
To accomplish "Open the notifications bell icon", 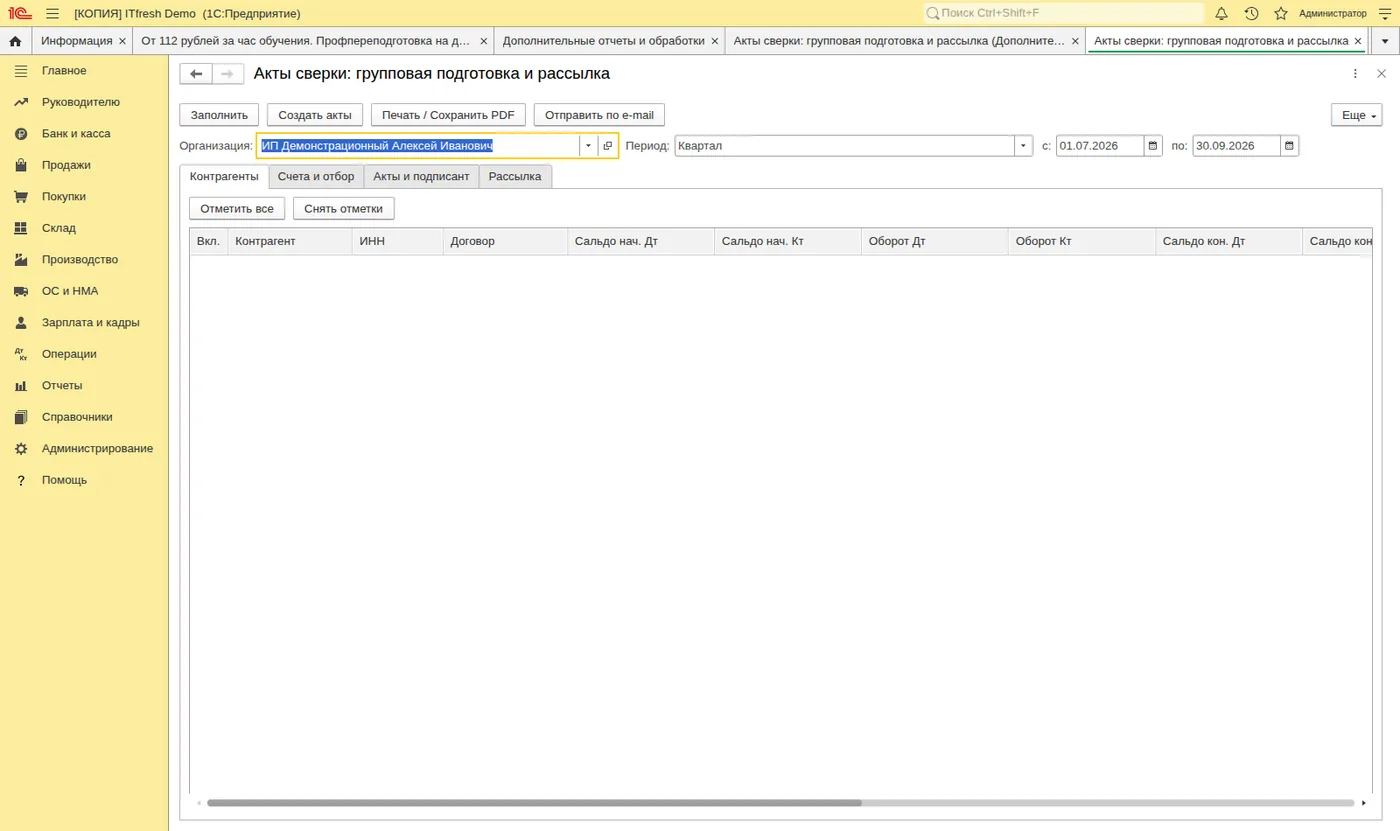I will 1221,13.
